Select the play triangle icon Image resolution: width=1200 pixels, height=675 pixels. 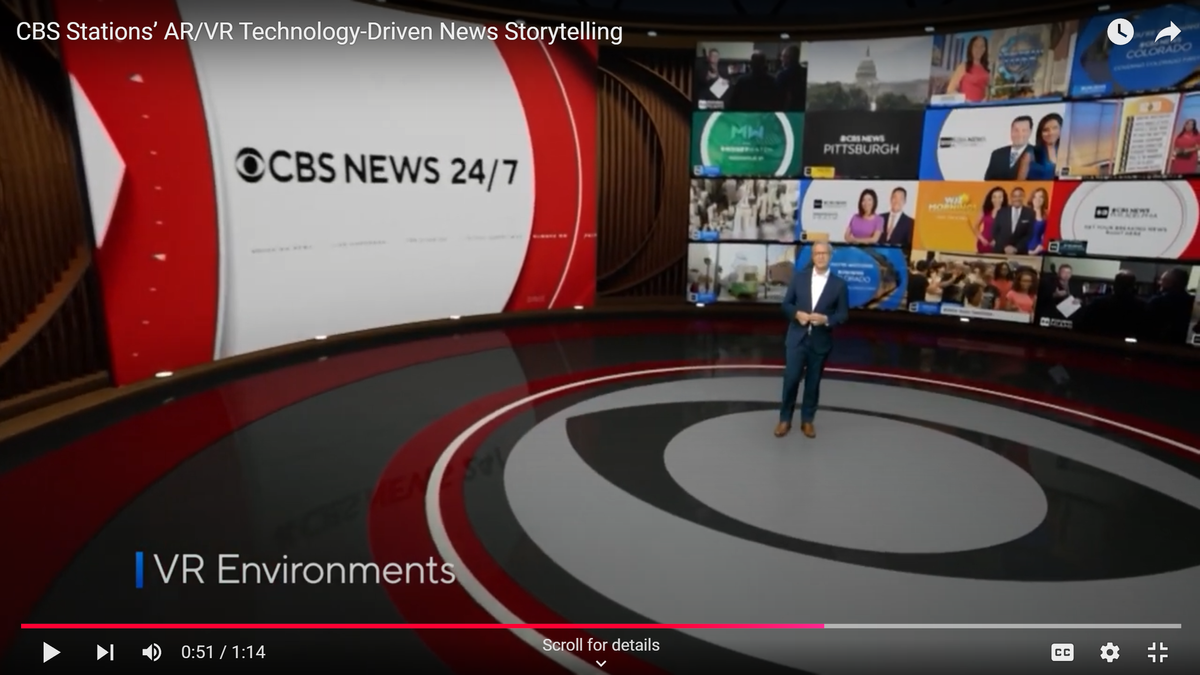point(51,652)
